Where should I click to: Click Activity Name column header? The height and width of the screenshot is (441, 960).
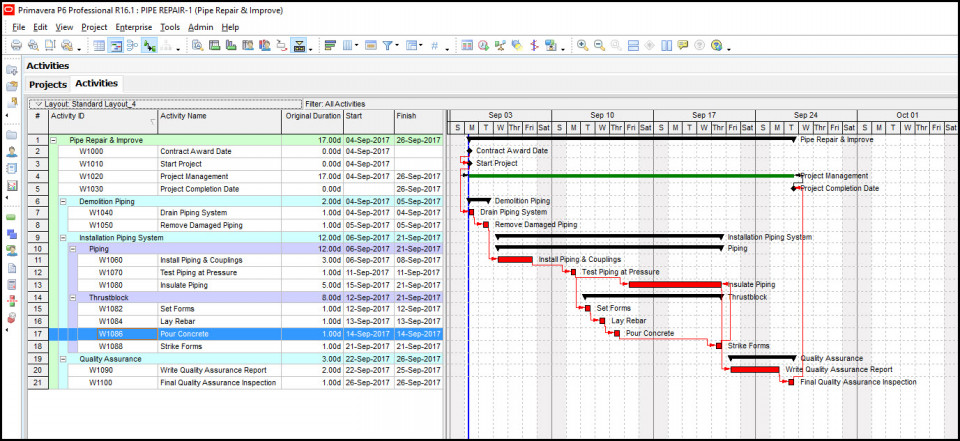click(219, 121)
